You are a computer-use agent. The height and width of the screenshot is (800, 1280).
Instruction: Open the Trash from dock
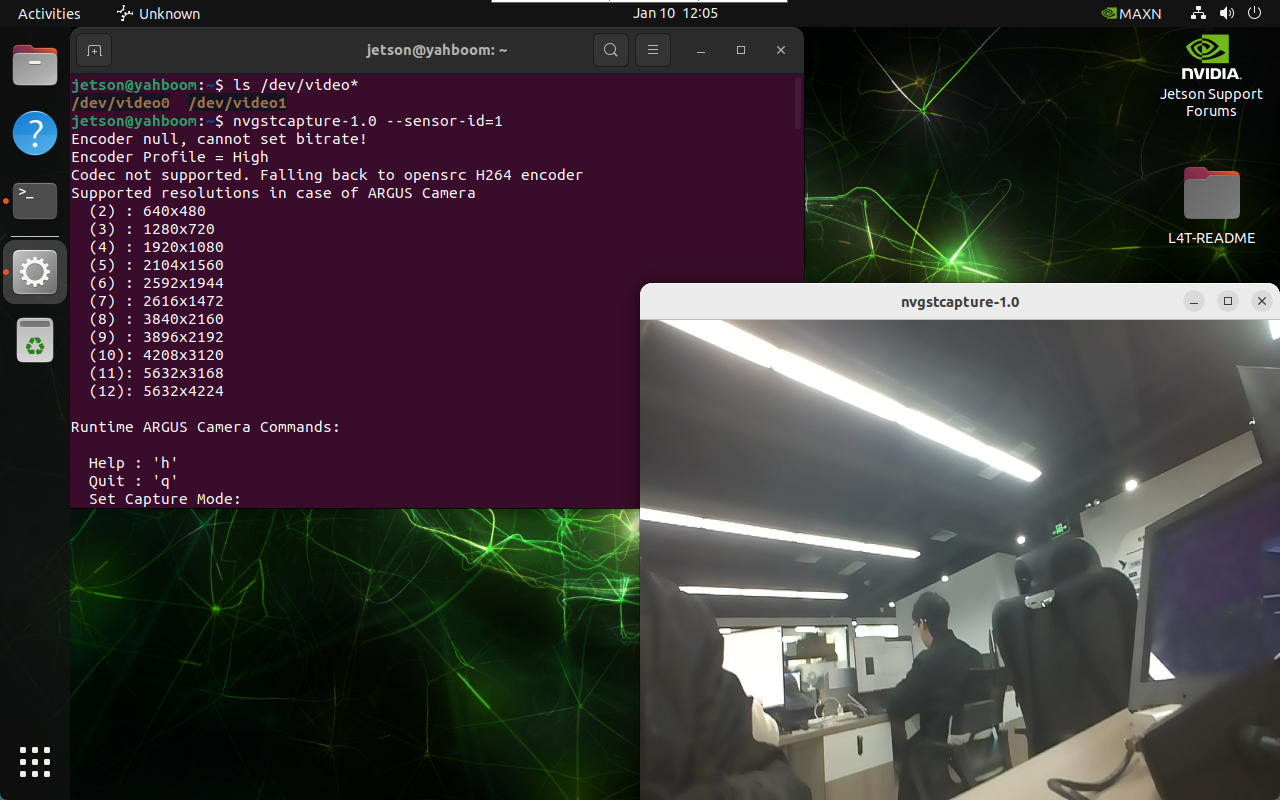tap(35, 340)
